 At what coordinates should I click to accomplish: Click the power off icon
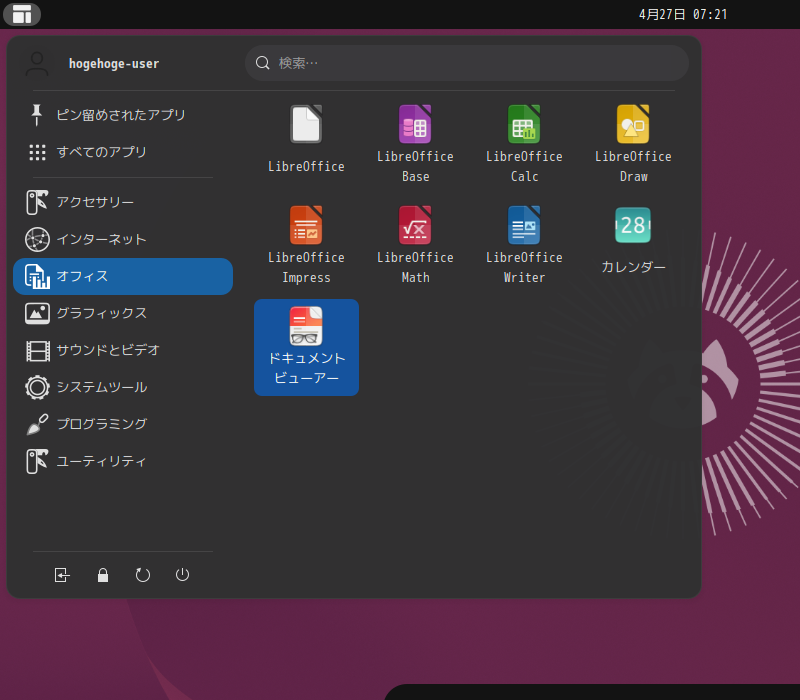click(183, 575)
